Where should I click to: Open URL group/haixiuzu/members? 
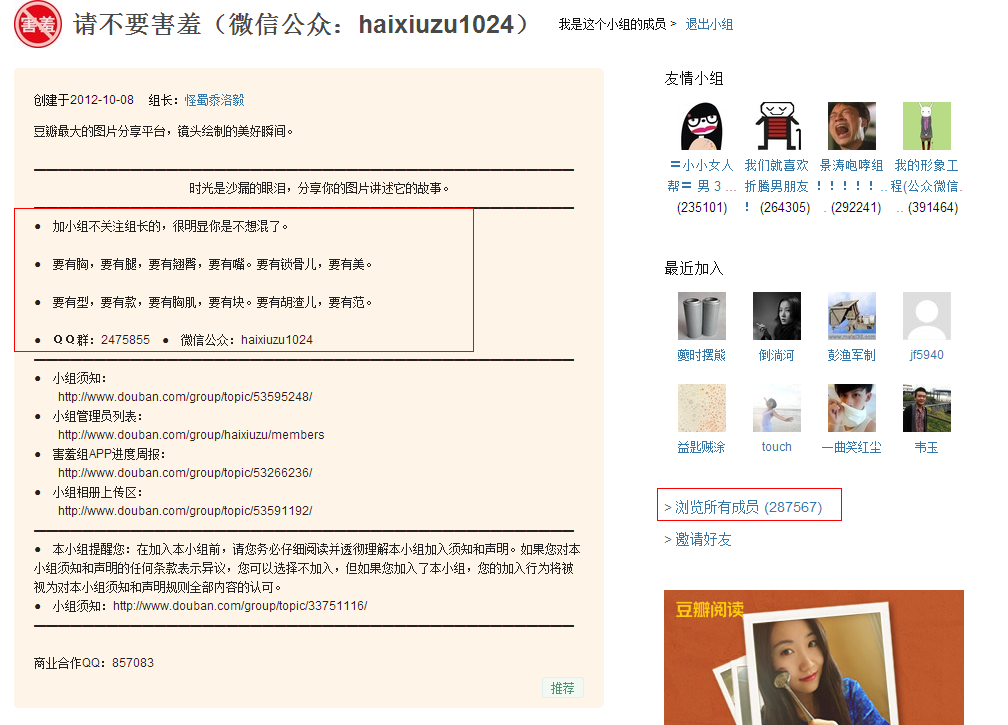pos(191,434)
